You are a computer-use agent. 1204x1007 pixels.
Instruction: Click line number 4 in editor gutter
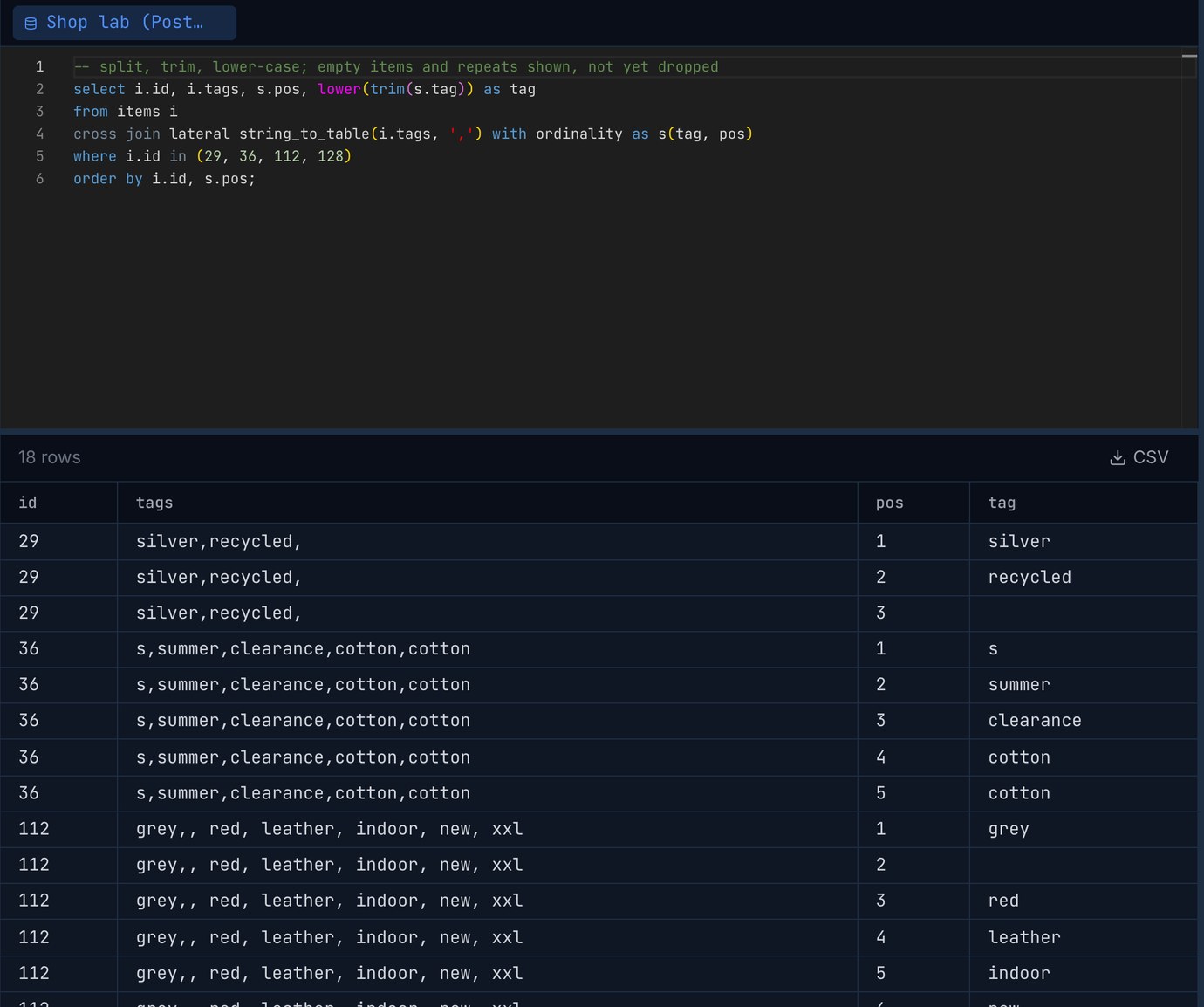(x=39, y=134)
